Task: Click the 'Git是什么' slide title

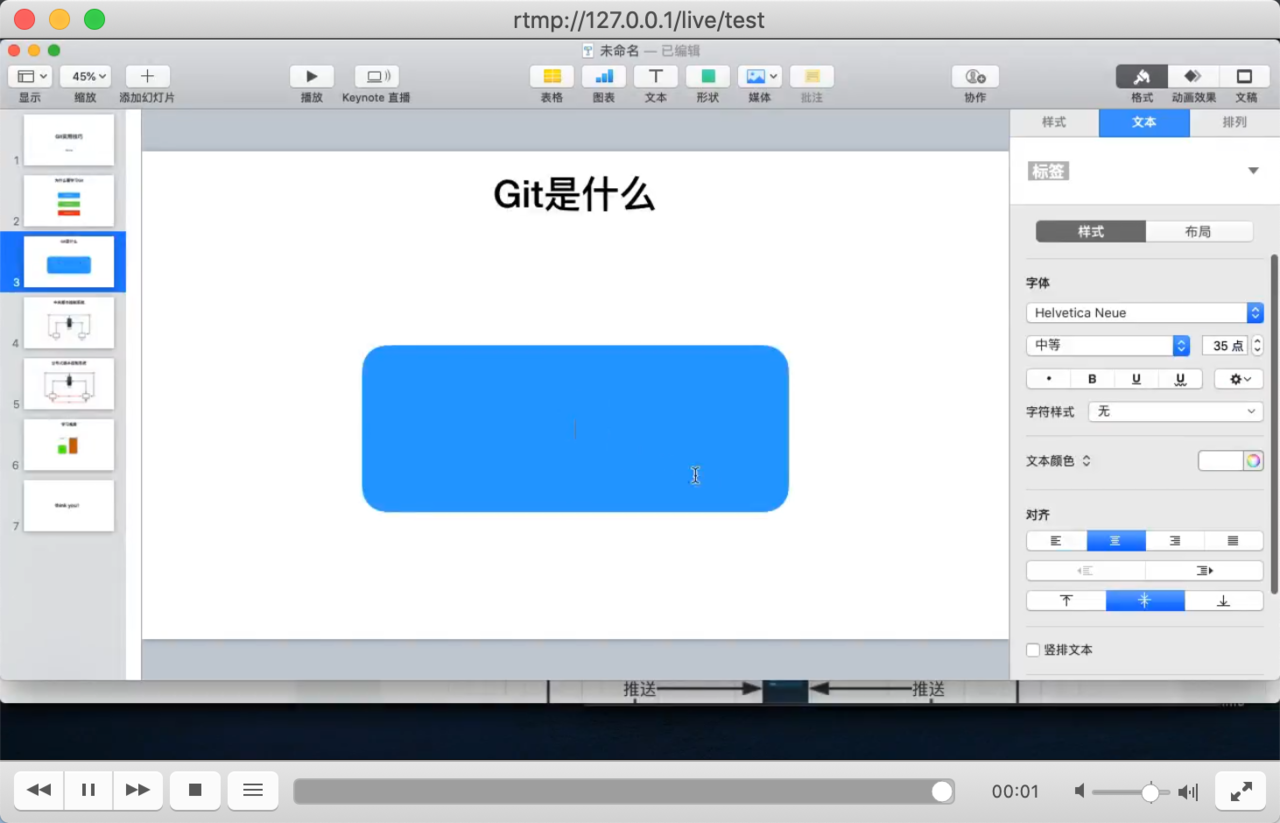Action: [574, 195]
